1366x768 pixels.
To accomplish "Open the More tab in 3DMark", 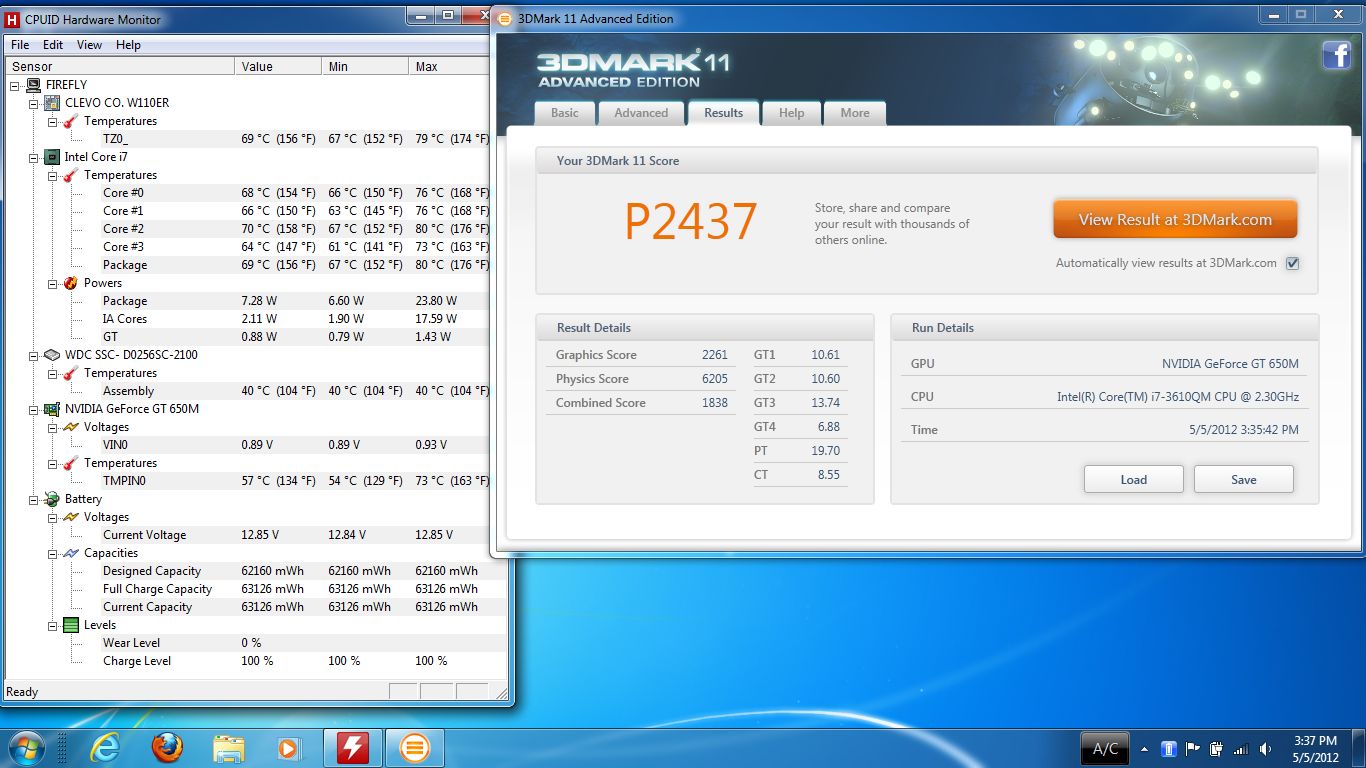I will pos(855,113).
